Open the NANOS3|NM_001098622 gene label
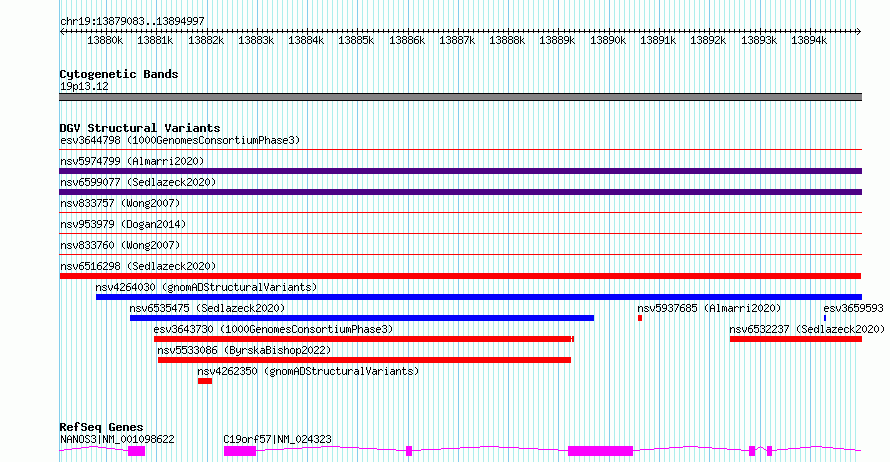This screenshot has height=462, width=890. point(117,439)
